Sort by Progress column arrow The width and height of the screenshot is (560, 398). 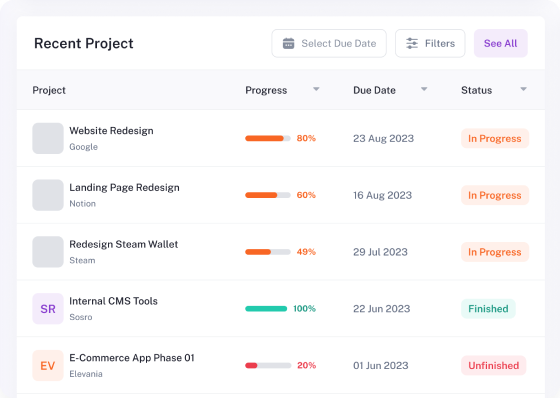316,89
